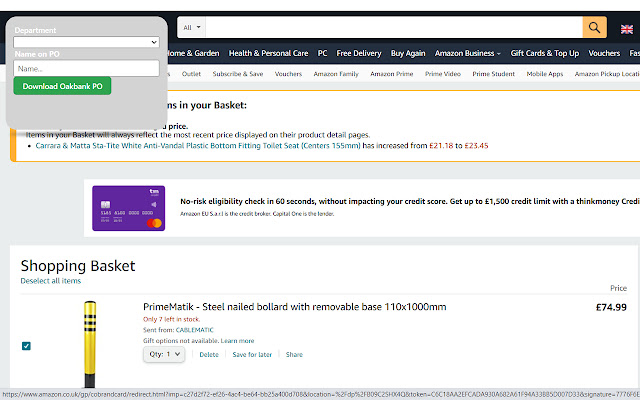Click the orange search magnifier button
Viewport: 640px width, 400px height.
594,27
